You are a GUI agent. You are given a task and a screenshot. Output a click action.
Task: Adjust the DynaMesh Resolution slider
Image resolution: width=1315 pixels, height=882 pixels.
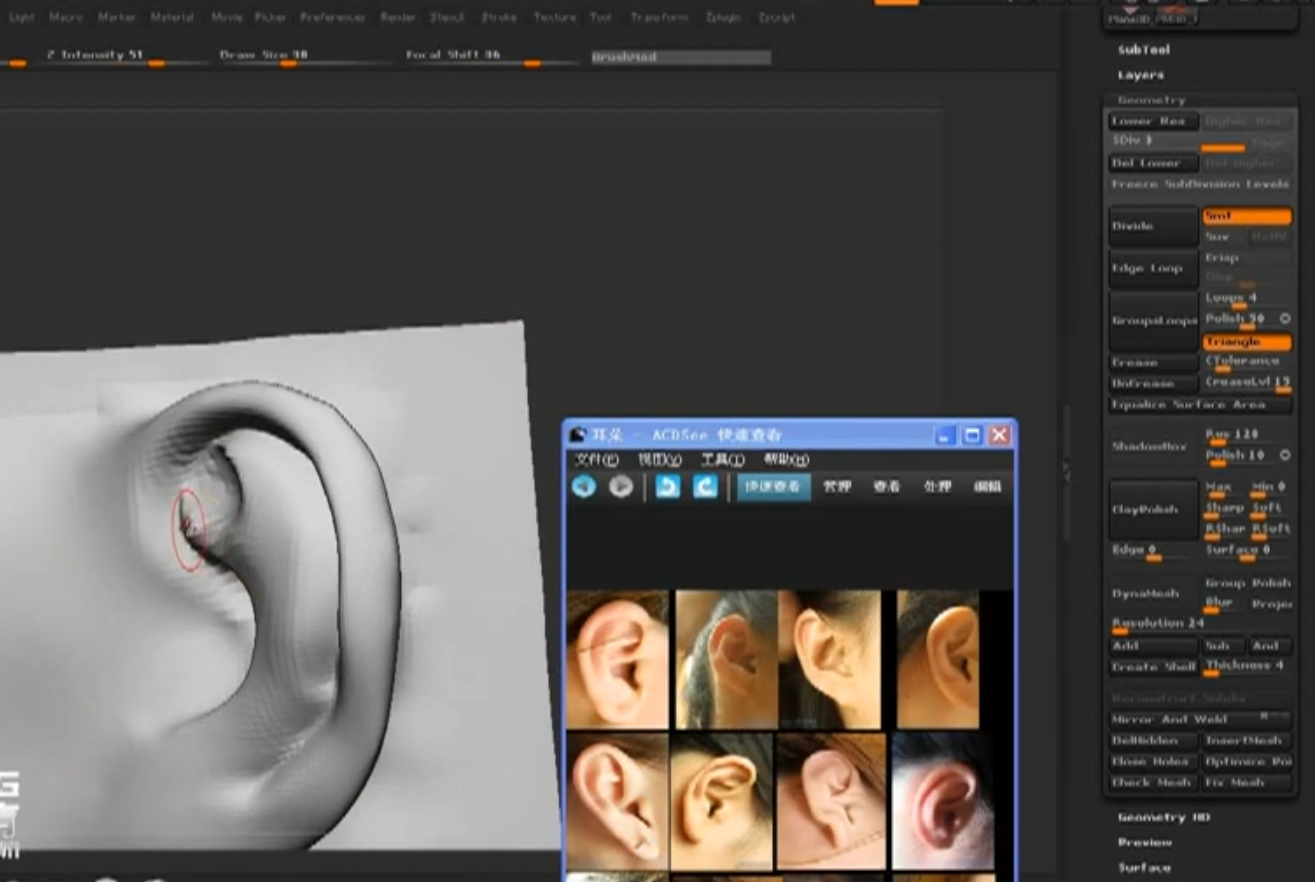[x=1200, y=624]
